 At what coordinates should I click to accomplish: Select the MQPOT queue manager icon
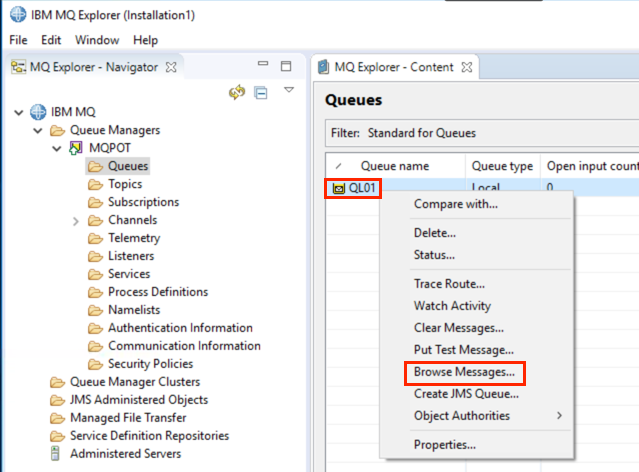tap(76, 148)
